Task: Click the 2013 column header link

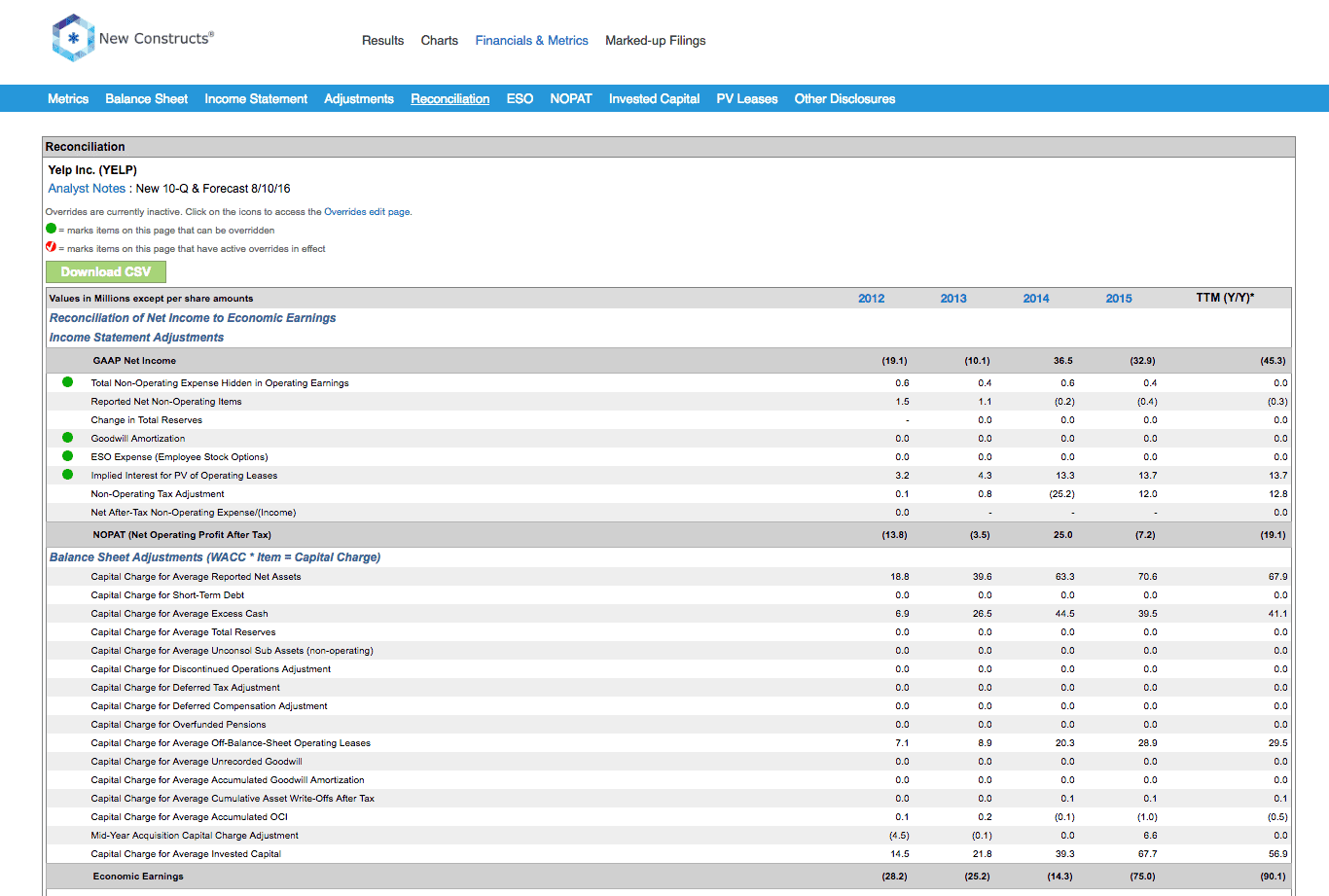Action: [x=953, y=299]
